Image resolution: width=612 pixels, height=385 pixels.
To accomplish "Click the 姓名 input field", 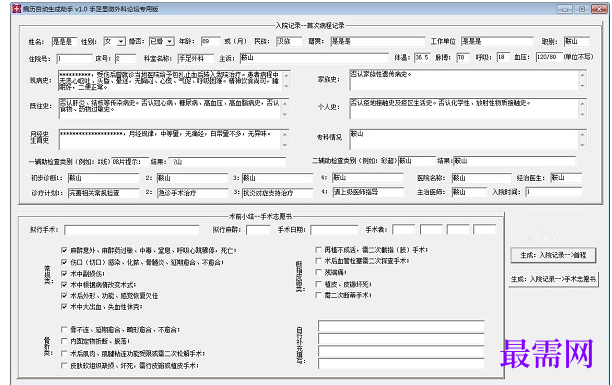I will point(64,41).
